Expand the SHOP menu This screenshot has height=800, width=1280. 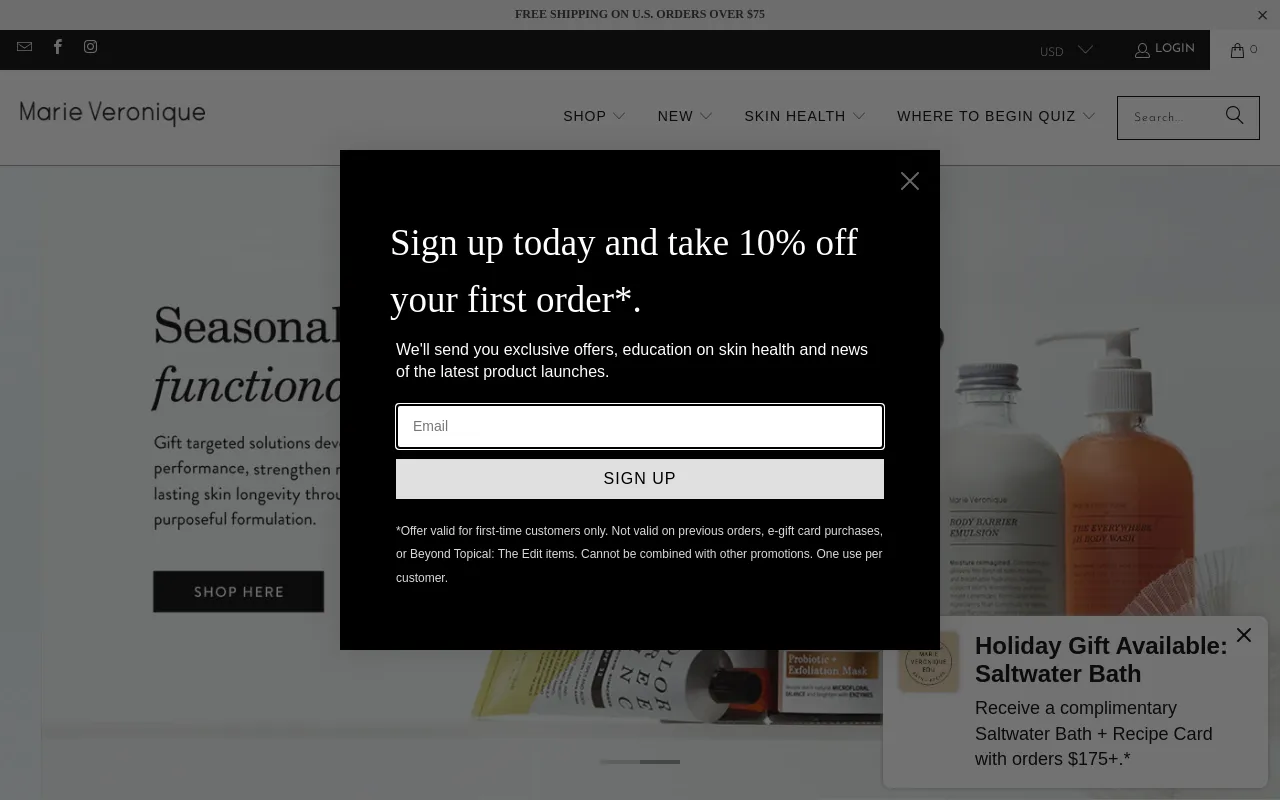tap(594, 116)
